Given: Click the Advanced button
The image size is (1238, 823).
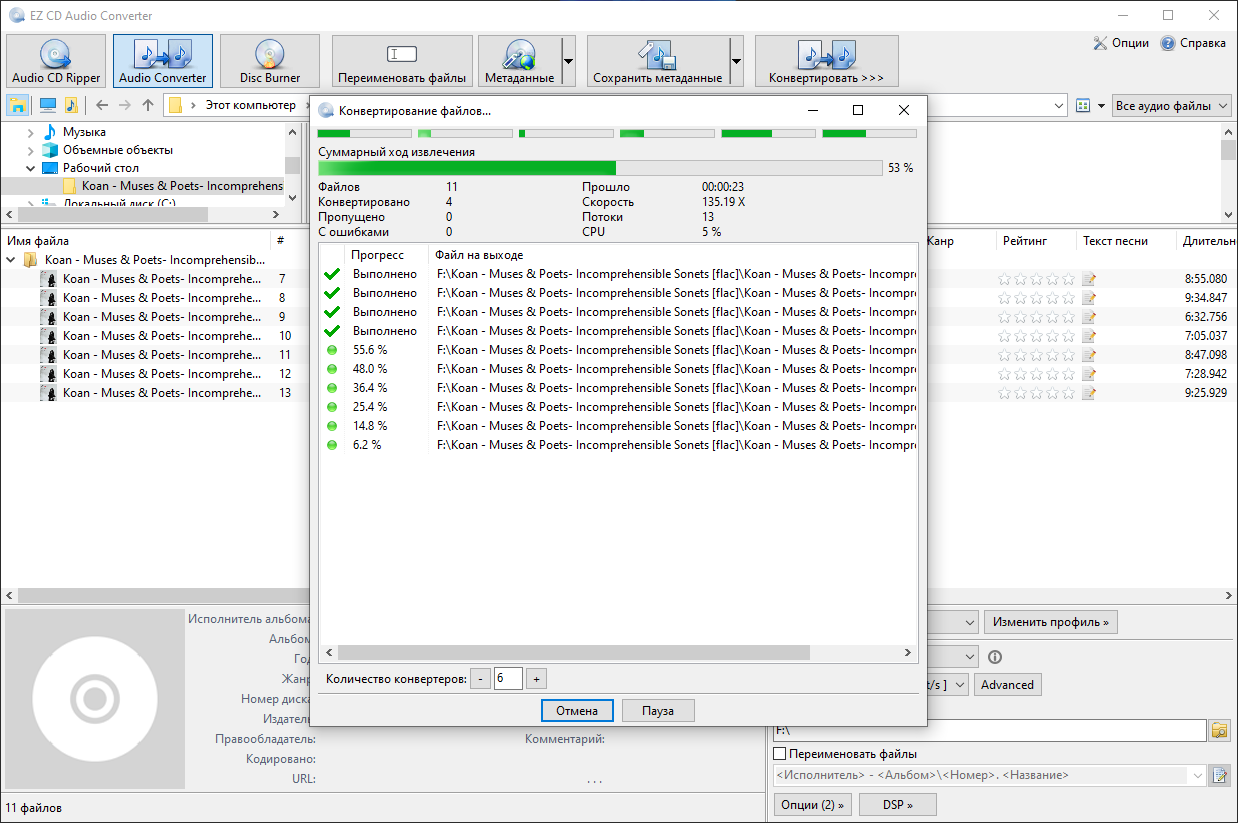Looking at the screenshot, I should (x=1007, y=685).
